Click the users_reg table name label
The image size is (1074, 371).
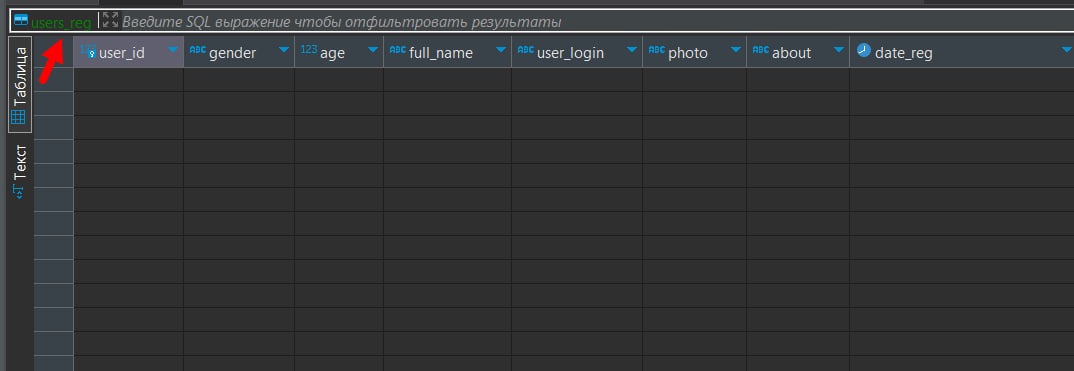pos(61,22)
